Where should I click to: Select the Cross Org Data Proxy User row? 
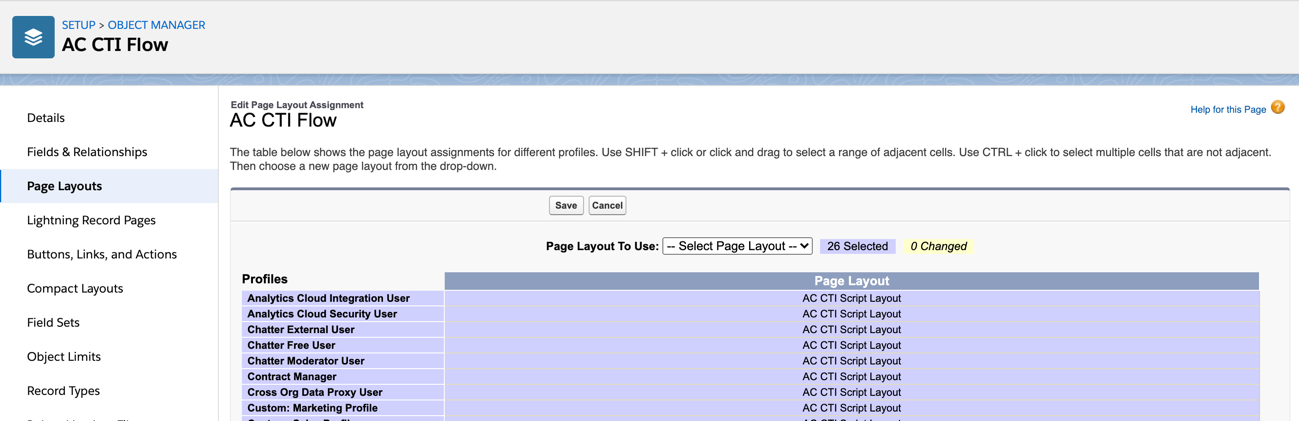(343, 392)
